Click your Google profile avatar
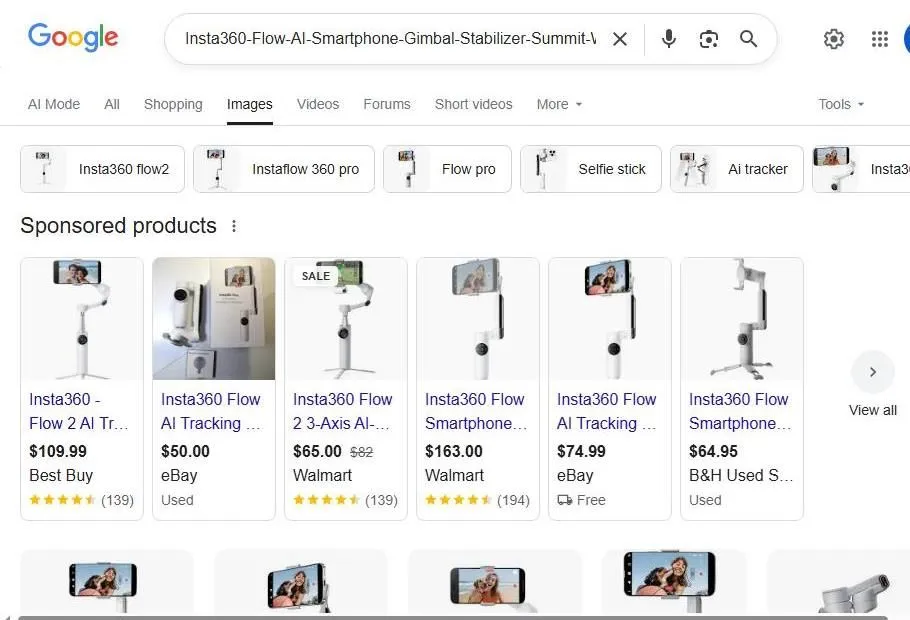 [x=905, y=39]
